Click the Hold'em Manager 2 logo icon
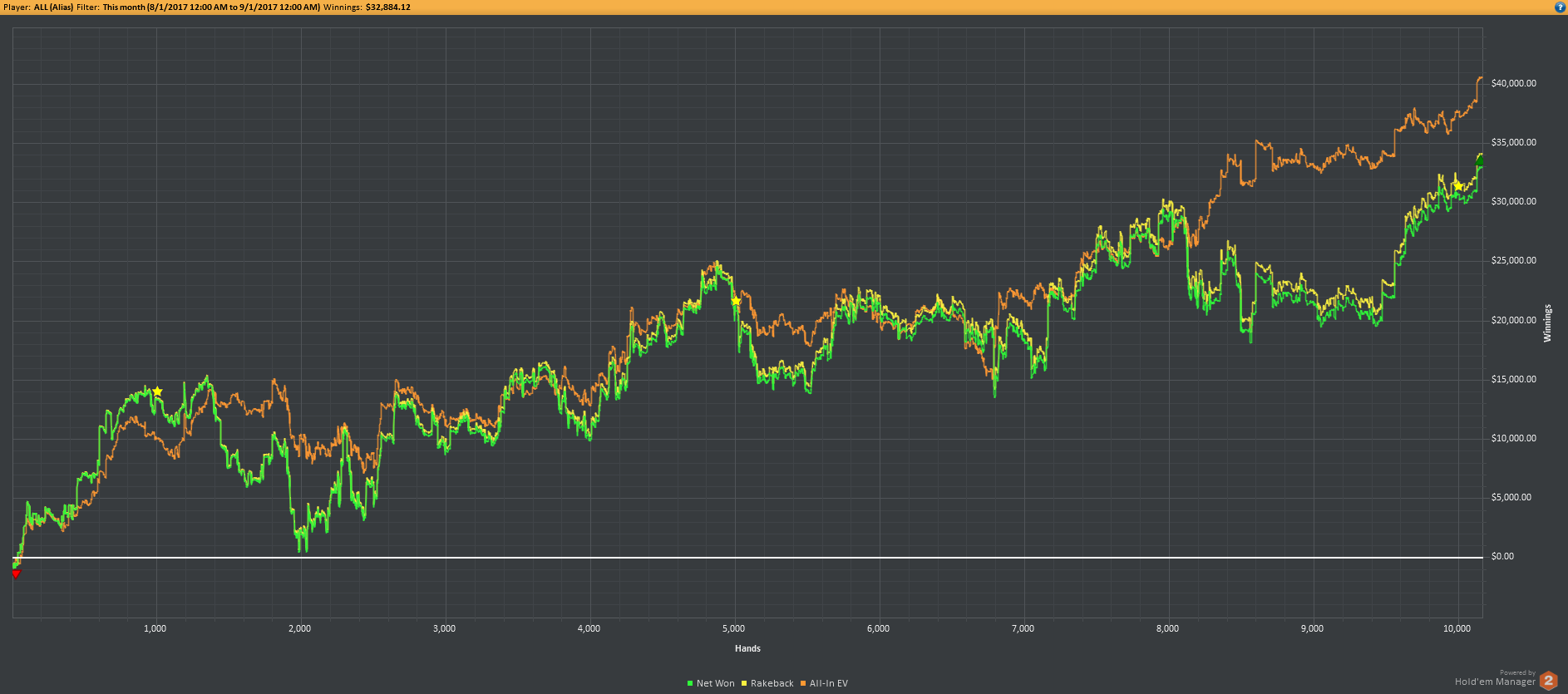1568x694 pixels. pos(1549,681)
